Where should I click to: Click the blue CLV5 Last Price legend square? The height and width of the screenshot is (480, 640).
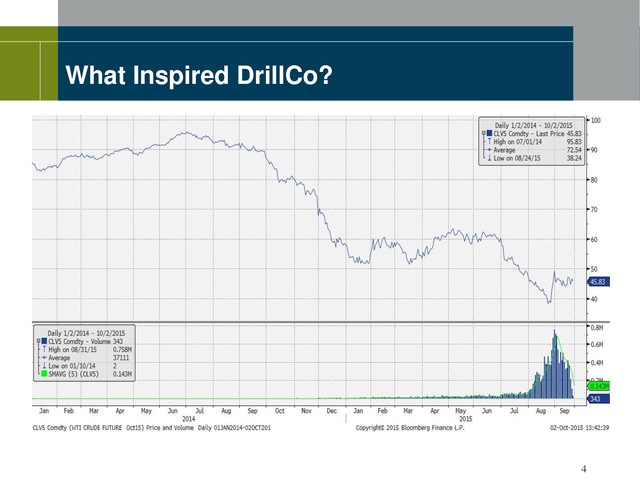tap(489, 133)
